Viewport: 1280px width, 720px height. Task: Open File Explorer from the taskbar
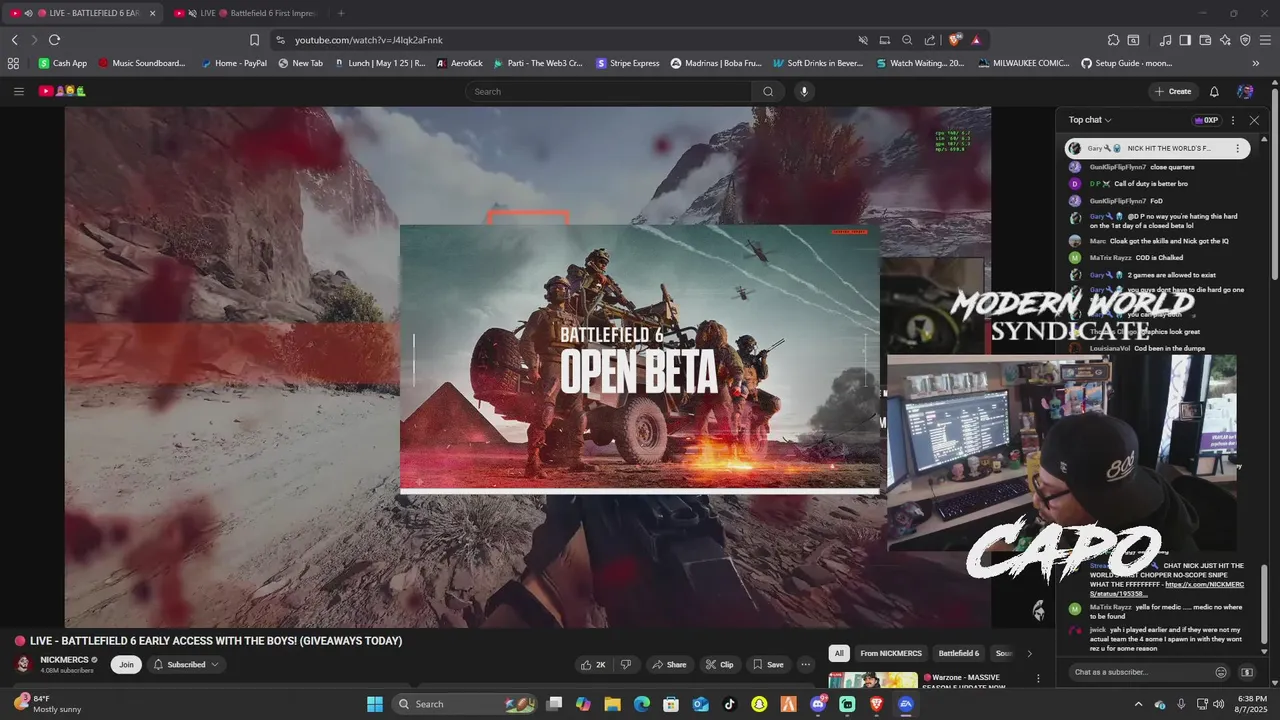click(x=612, y=704)
